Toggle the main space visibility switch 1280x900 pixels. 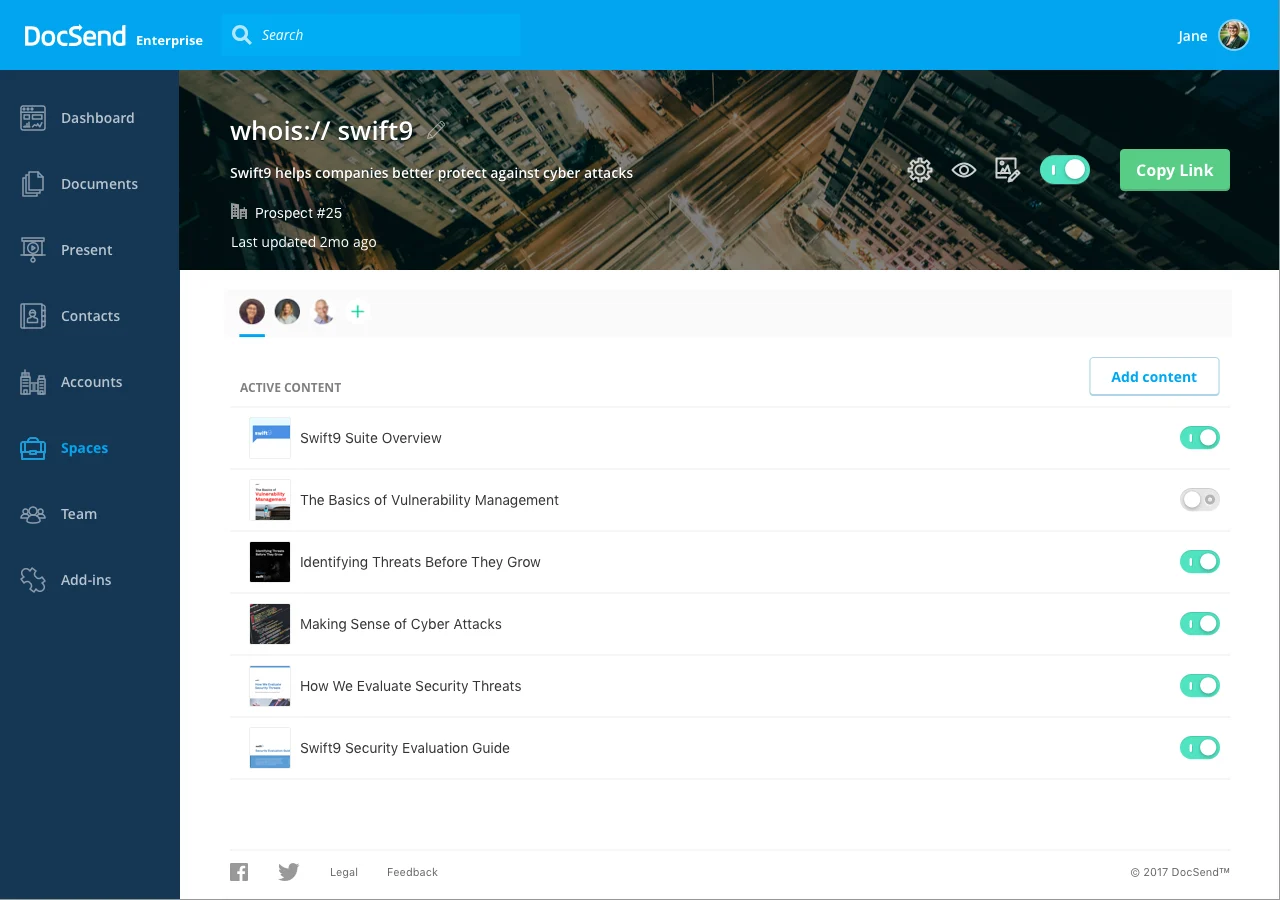1064,170
